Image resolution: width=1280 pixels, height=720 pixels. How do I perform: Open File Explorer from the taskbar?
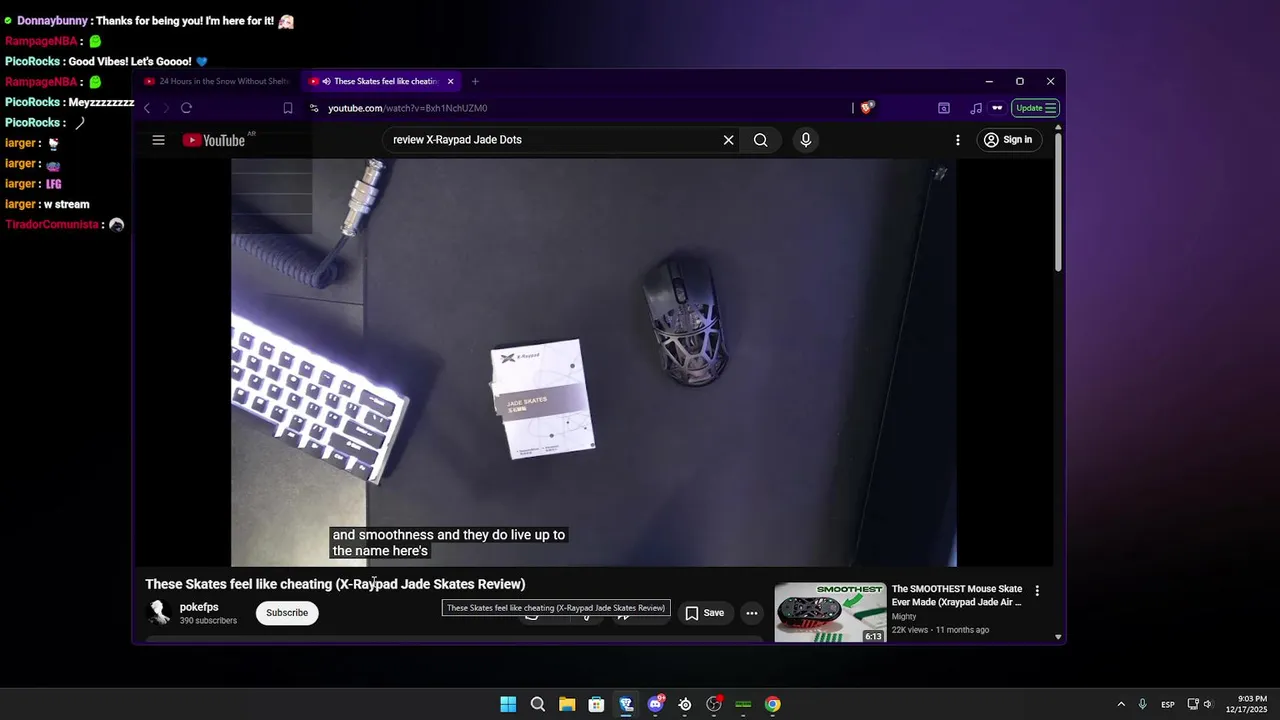(567, 704)
